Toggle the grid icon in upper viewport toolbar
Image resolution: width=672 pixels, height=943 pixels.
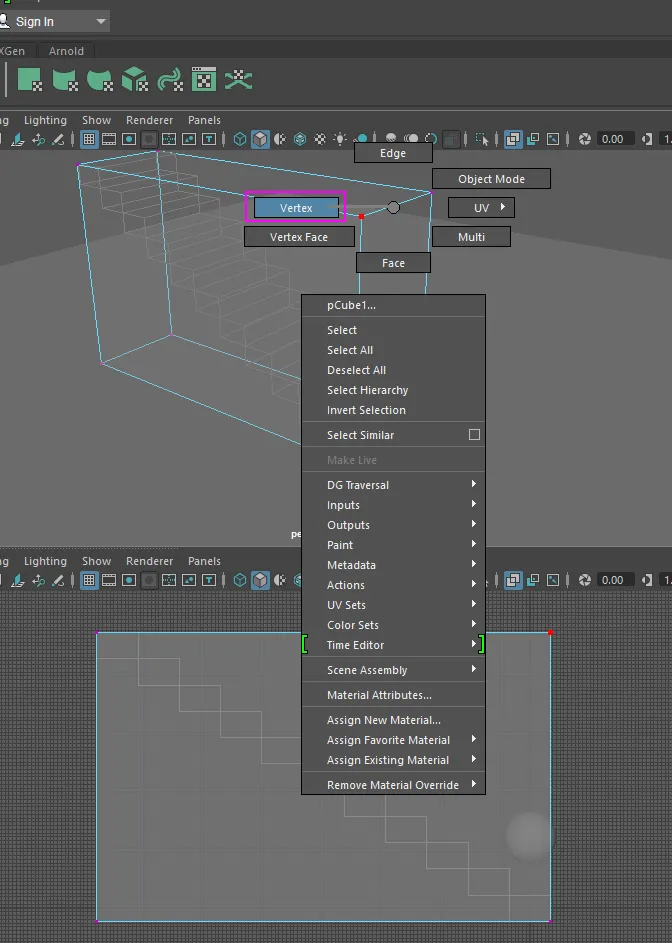coord(89,140)
